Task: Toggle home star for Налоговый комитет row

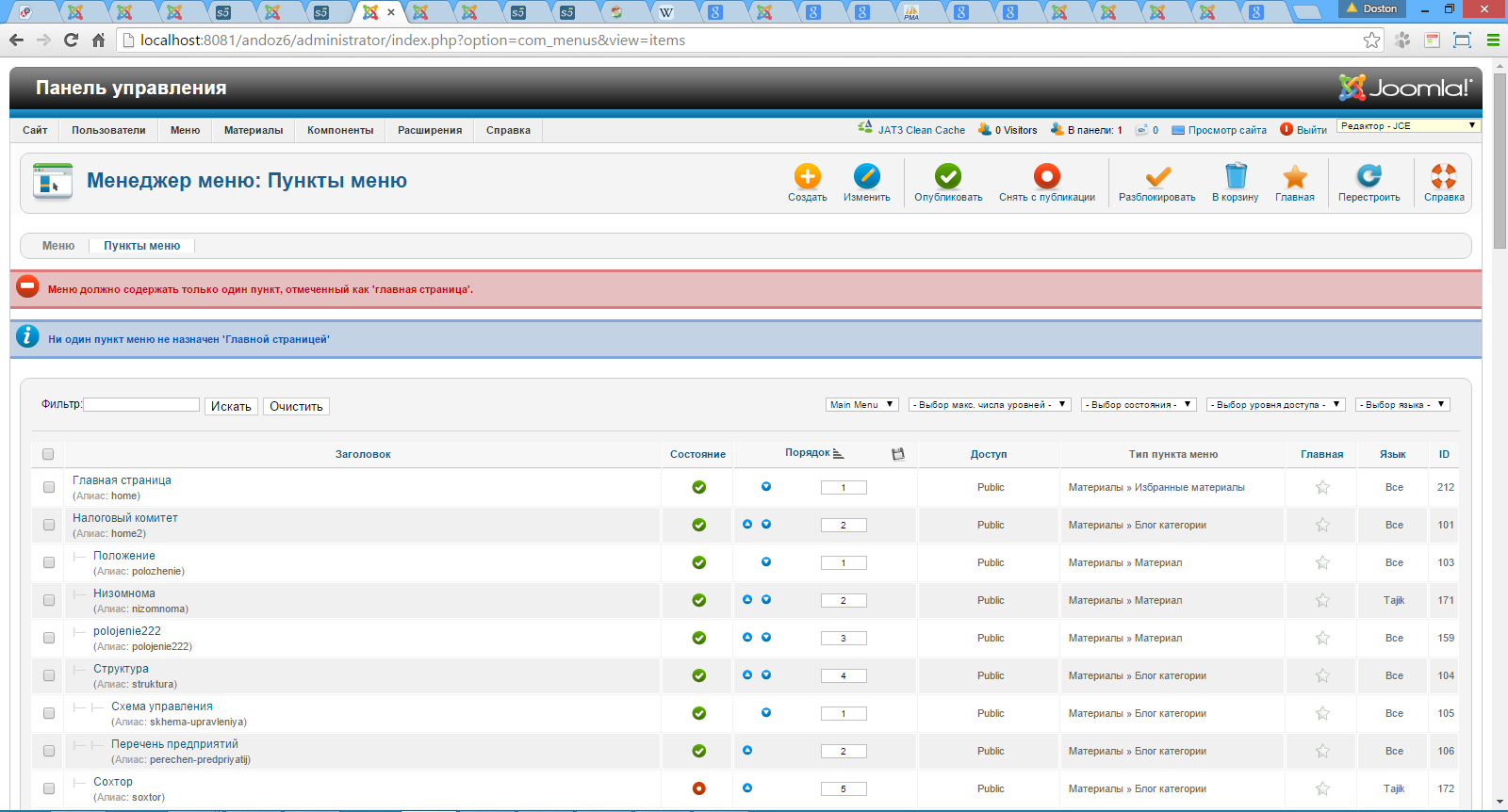Action: coord(1322,525)
